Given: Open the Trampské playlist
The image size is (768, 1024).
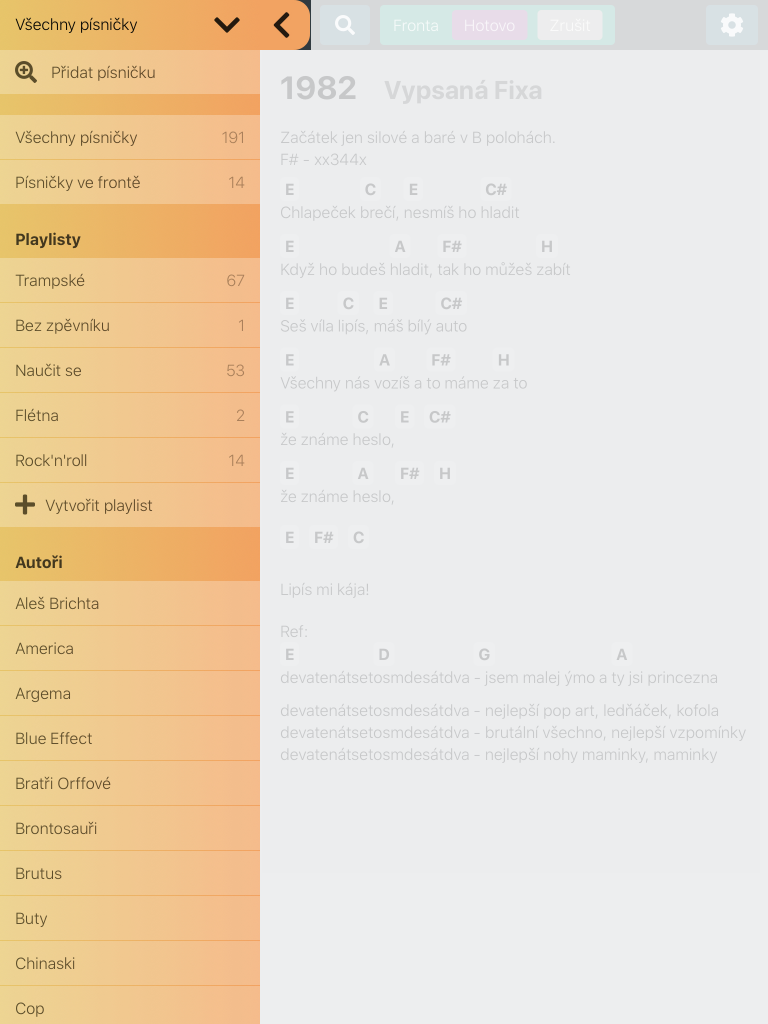Looking at the screenshot, I should click(130, 281).
